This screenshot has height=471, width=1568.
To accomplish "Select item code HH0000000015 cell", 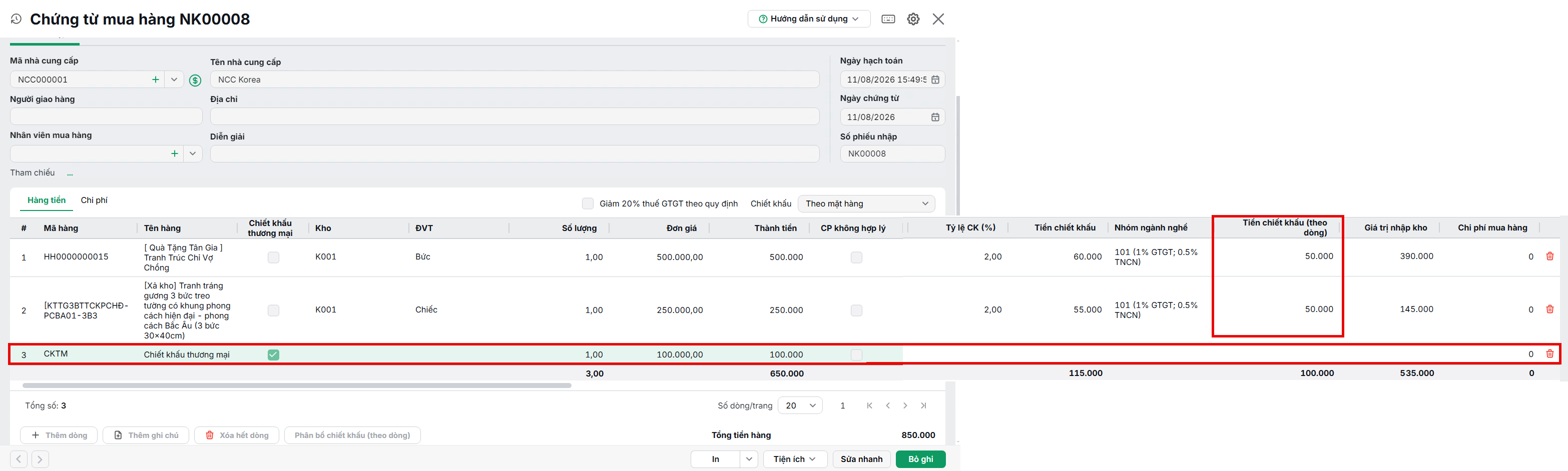I will pos(76,256).
